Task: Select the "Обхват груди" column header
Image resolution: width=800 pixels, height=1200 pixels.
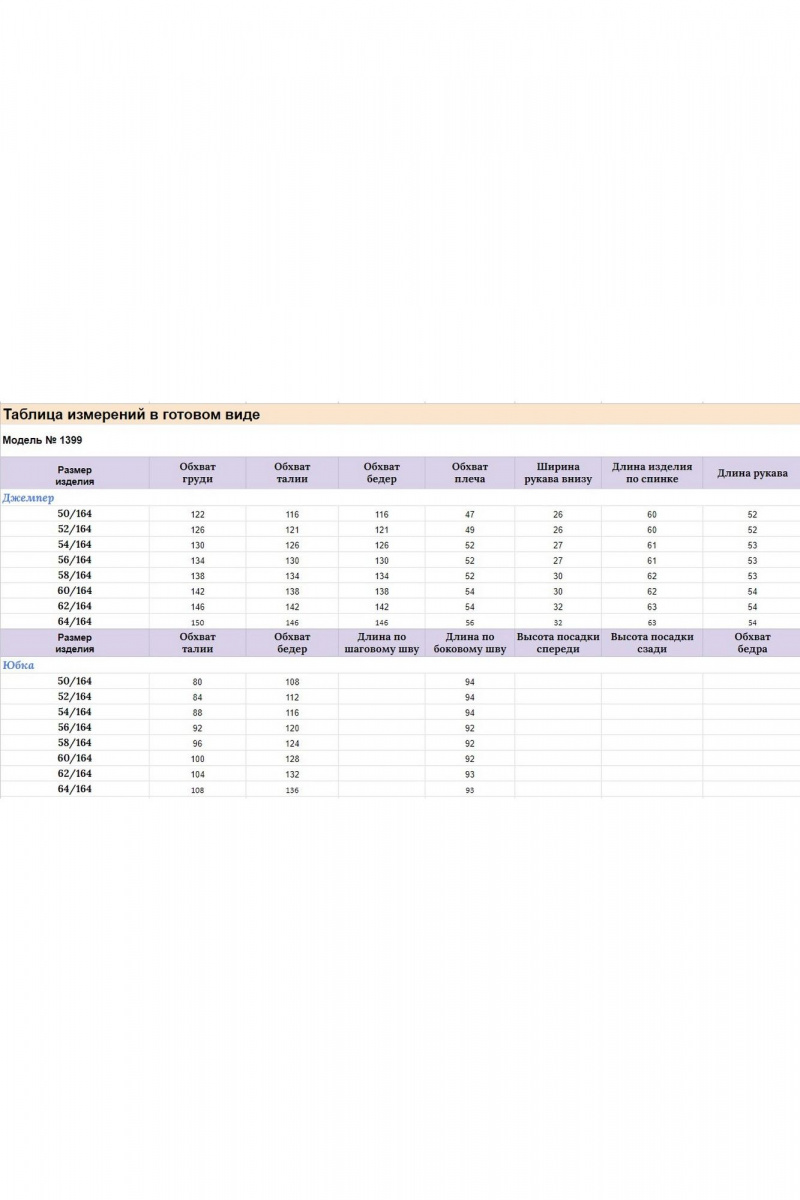Action: click(x=197, y=473)
